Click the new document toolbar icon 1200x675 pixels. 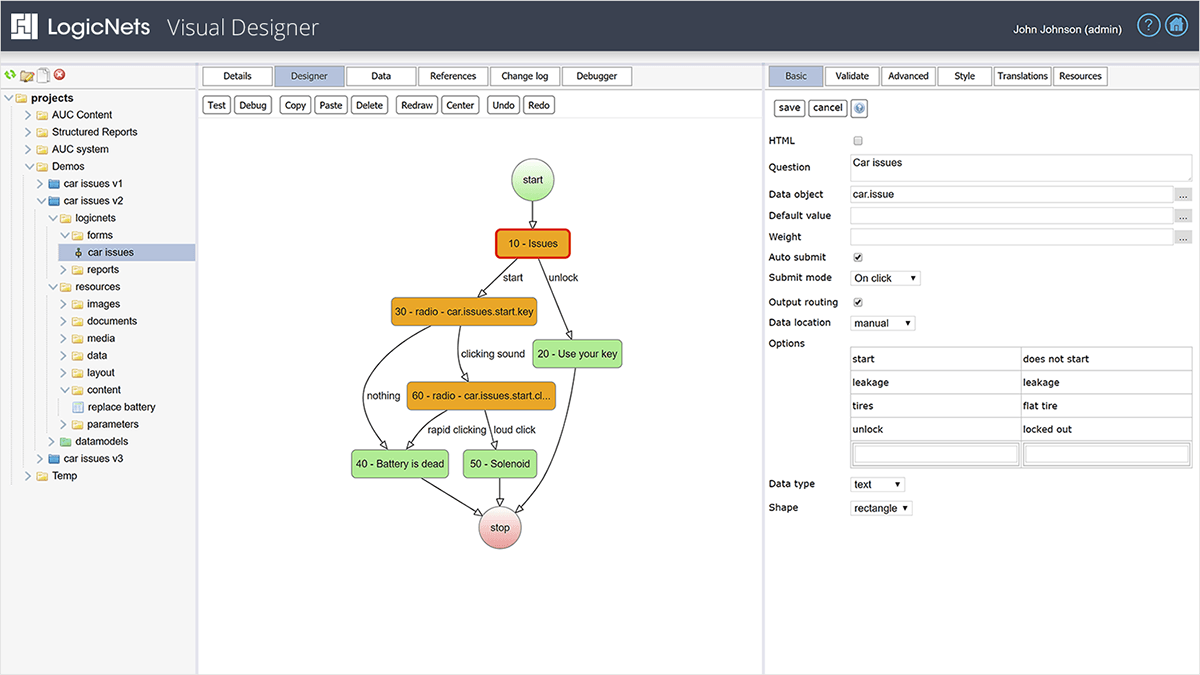click(x=43, y=75)
